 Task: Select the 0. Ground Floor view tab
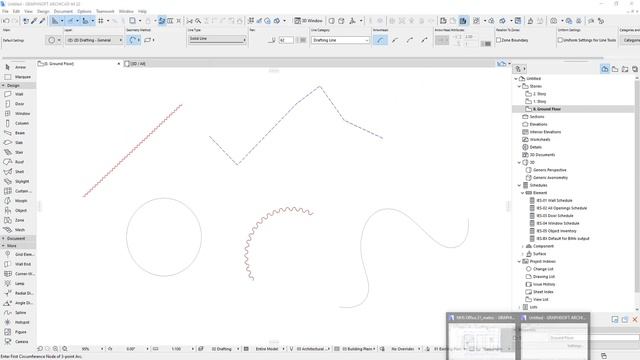click(78, 64)
